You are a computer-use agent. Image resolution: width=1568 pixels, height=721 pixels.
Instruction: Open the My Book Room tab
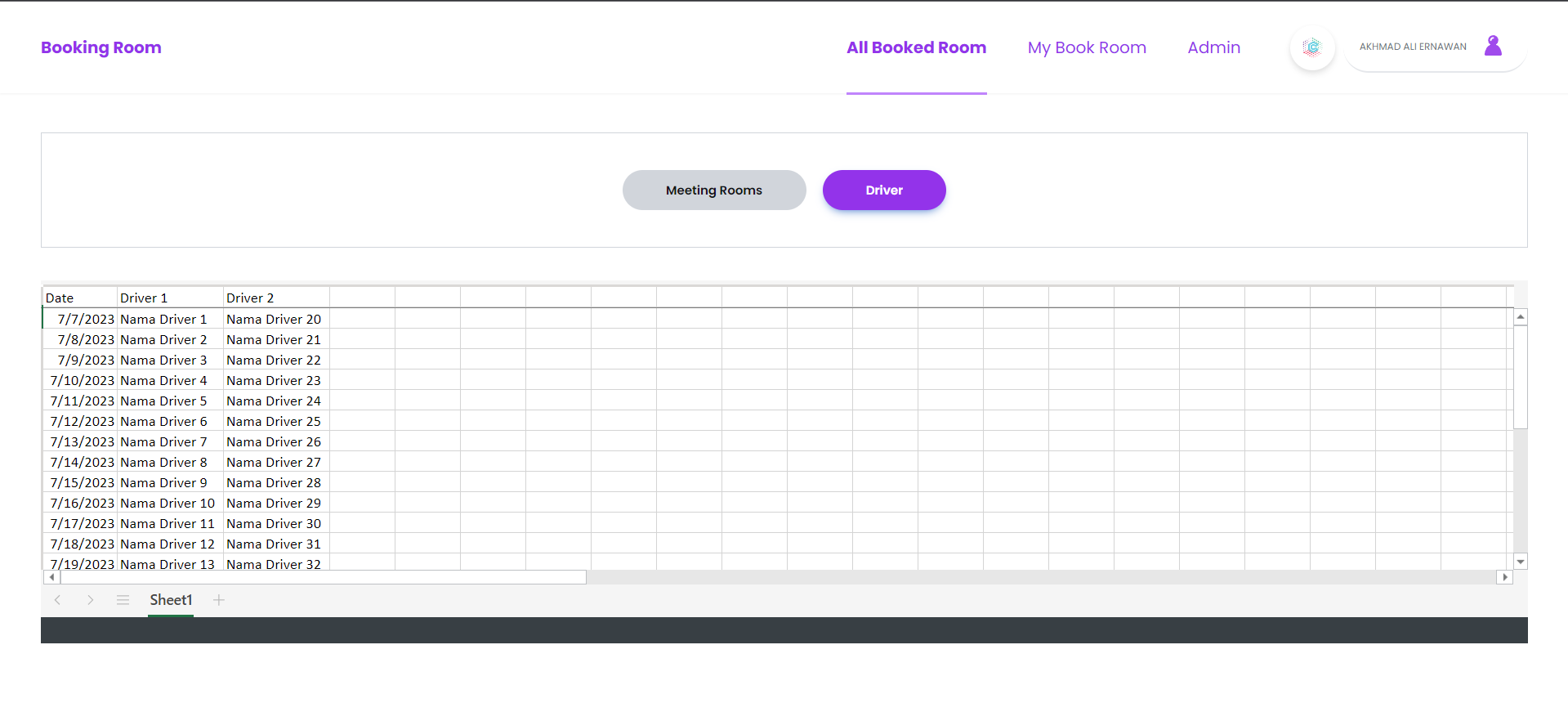(x=1087, y=47)
